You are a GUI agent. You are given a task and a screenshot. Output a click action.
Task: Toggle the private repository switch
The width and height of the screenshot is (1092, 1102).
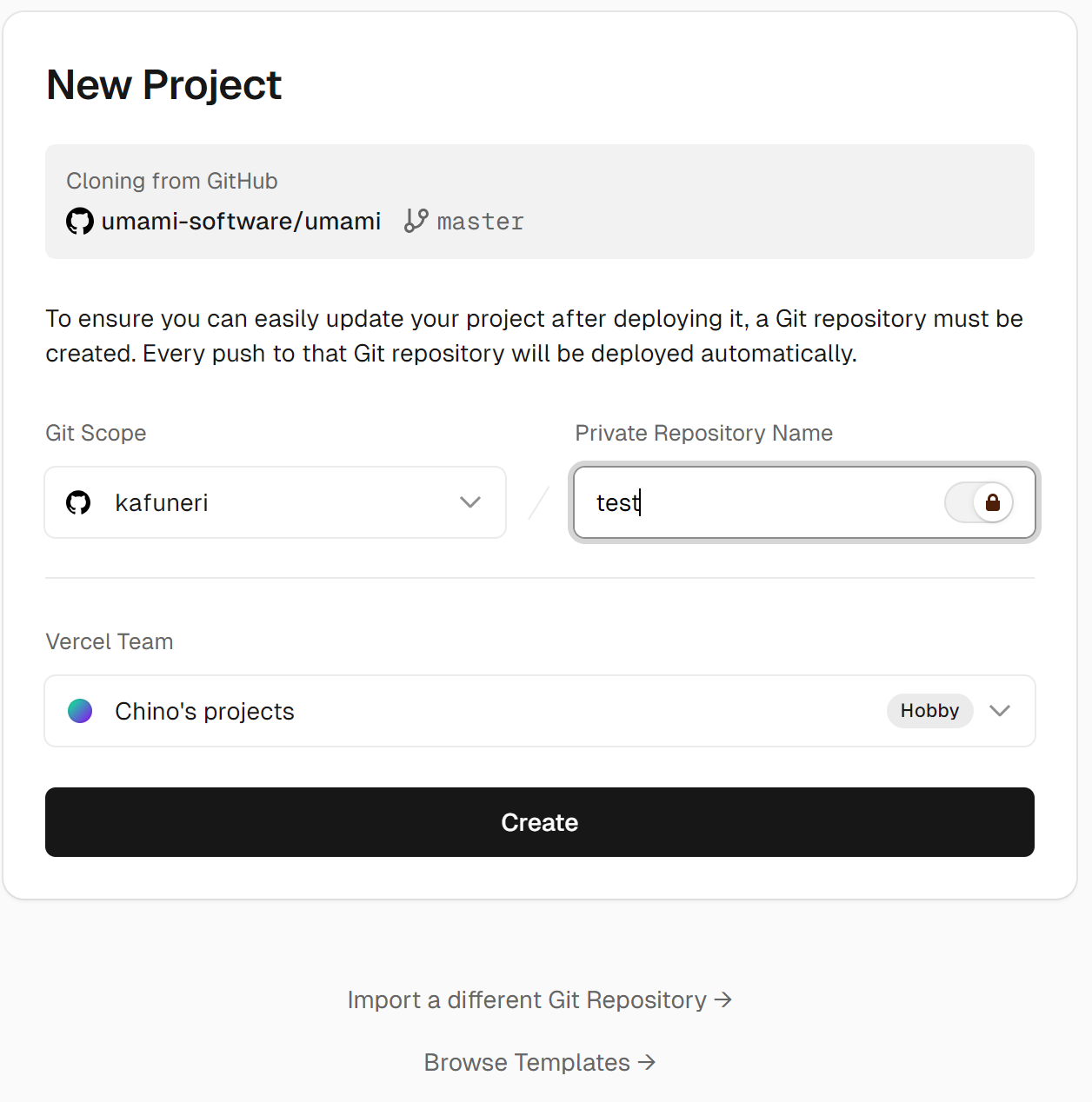pos(979,502)
